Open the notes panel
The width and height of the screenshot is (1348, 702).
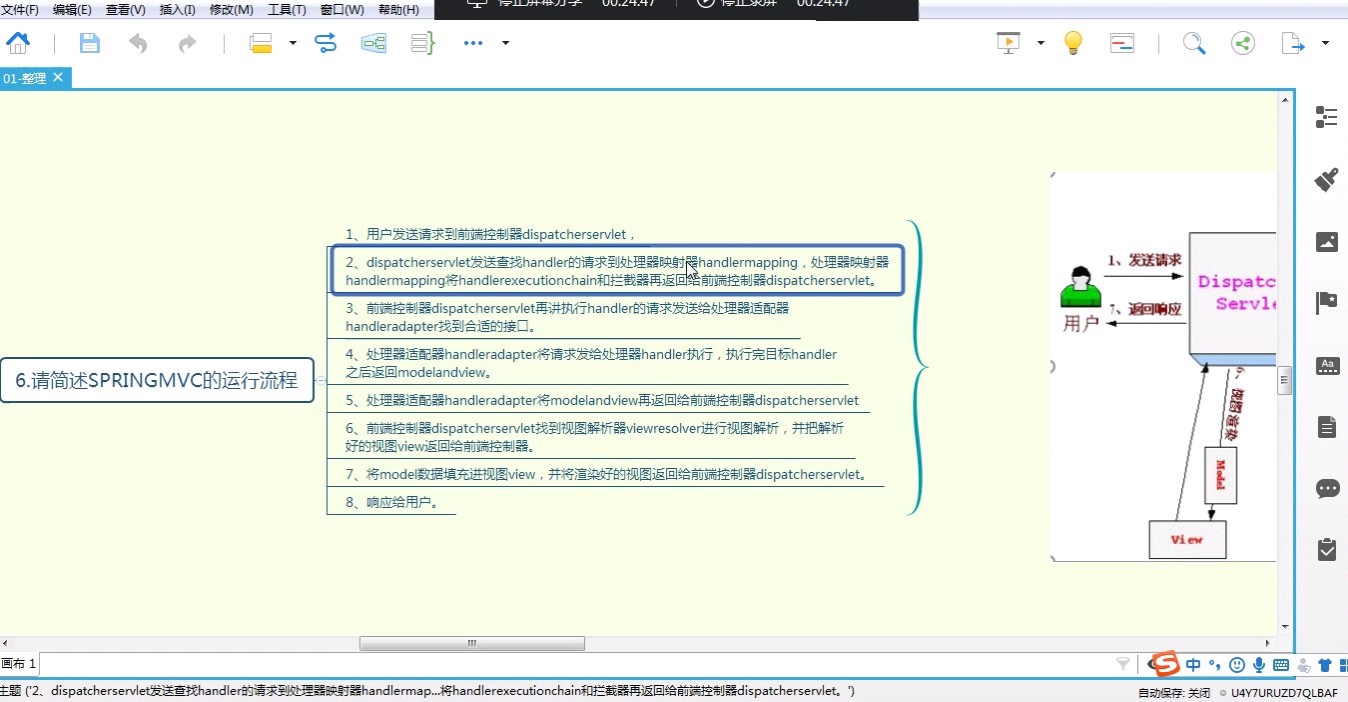click(1326, 425)
